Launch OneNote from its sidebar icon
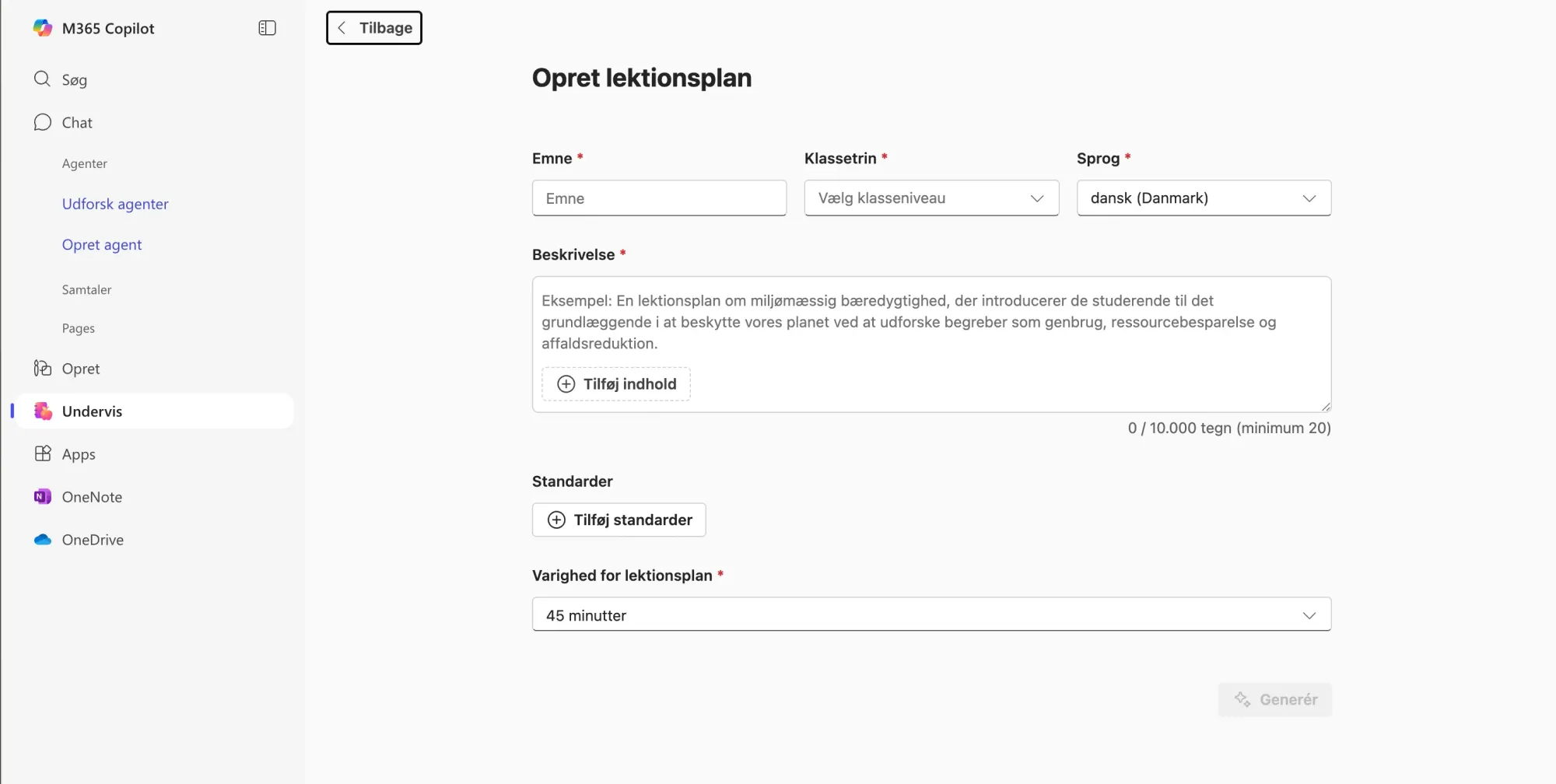This screenshot has width=1556, height=784. (x=43, y=497)
